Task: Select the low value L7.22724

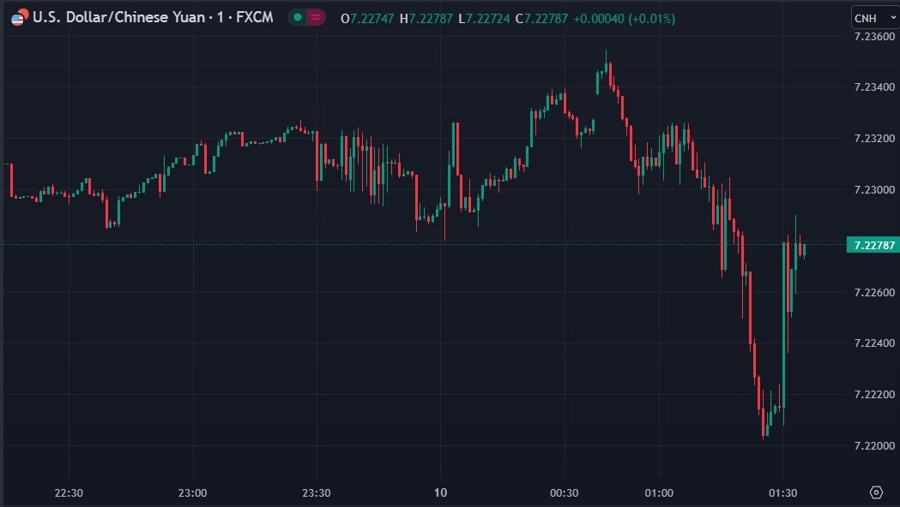Action: pos(484,19)
